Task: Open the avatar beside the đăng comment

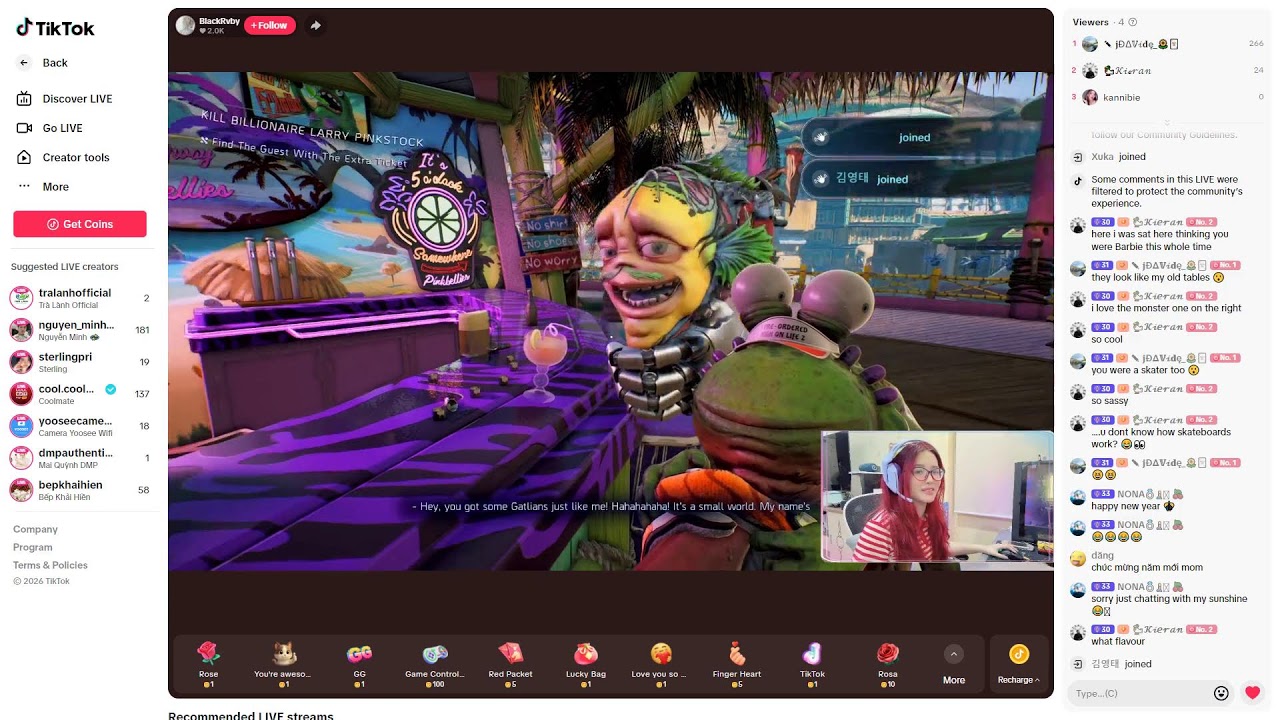Action: pyautogui.click(x=1078, y=559)
